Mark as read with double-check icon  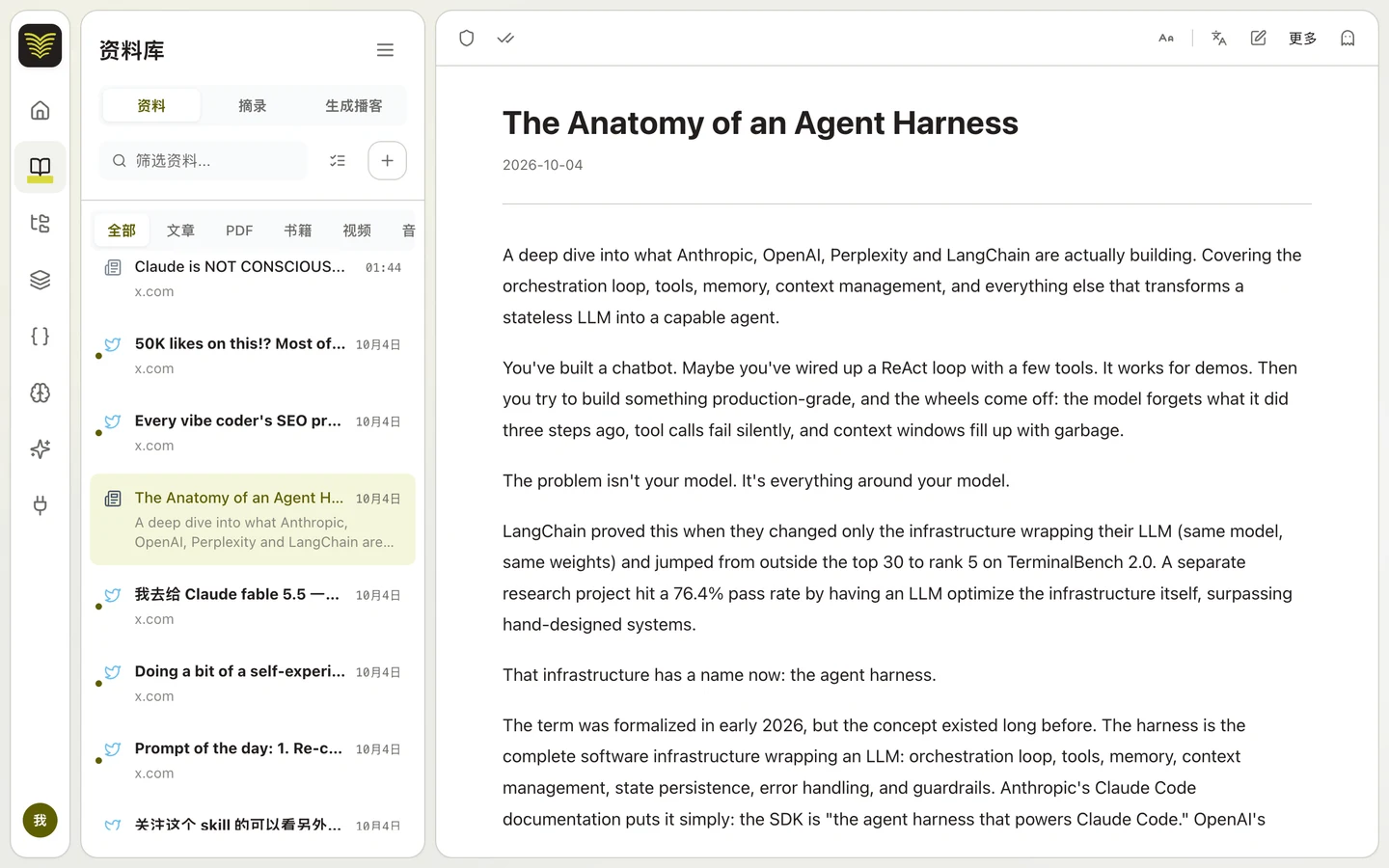[x=505, y=39]
